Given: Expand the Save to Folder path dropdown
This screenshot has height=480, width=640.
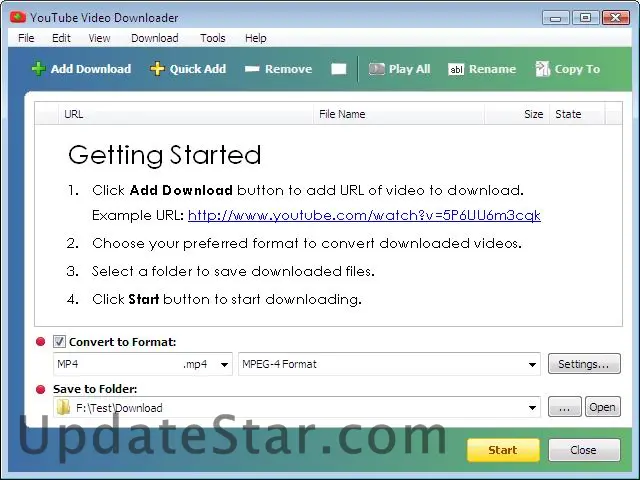Looking at the screenshot, I should point(532,407).
